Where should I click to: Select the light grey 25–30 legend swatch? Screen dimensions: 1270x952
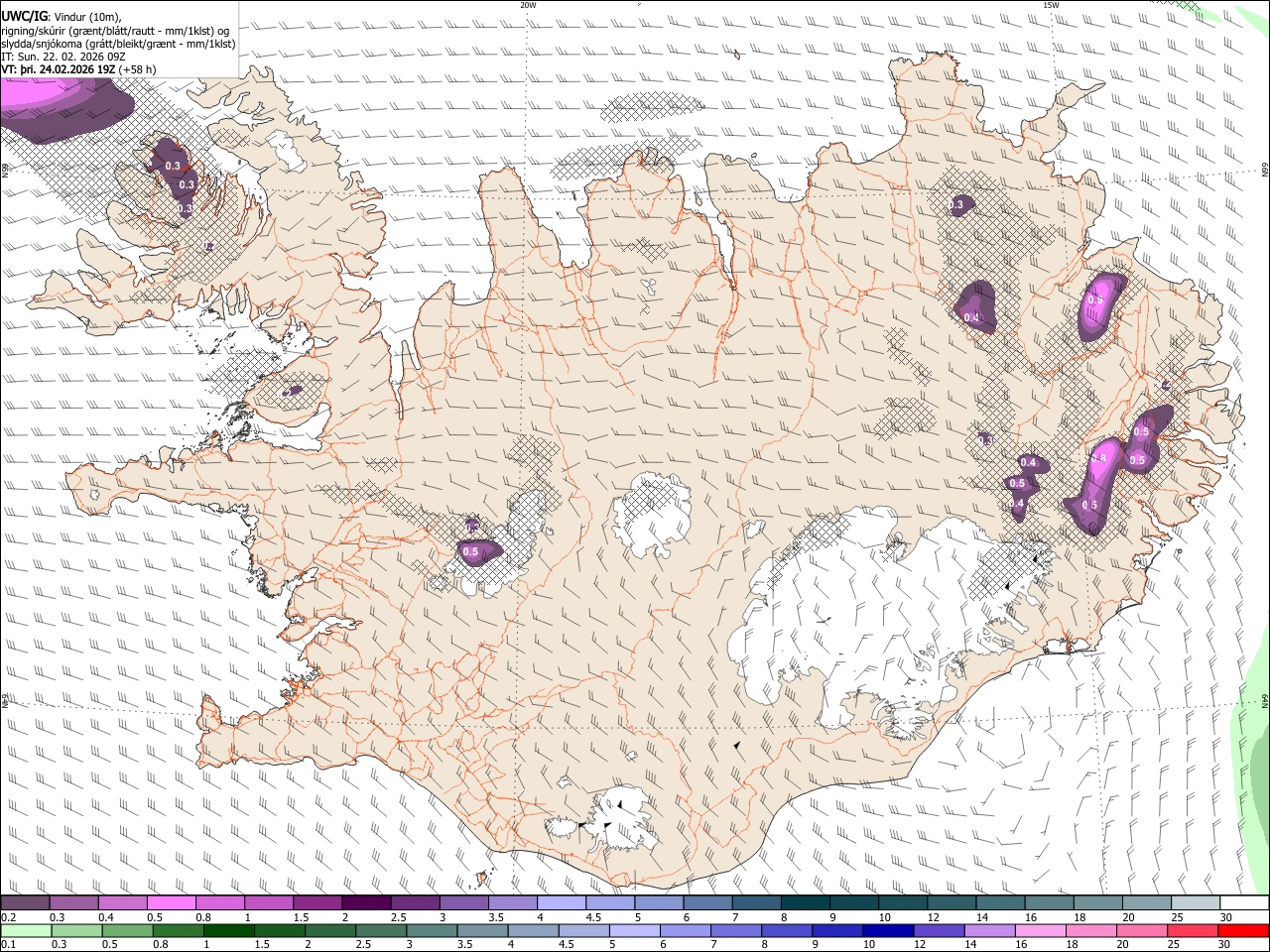tap(1196, 903)
